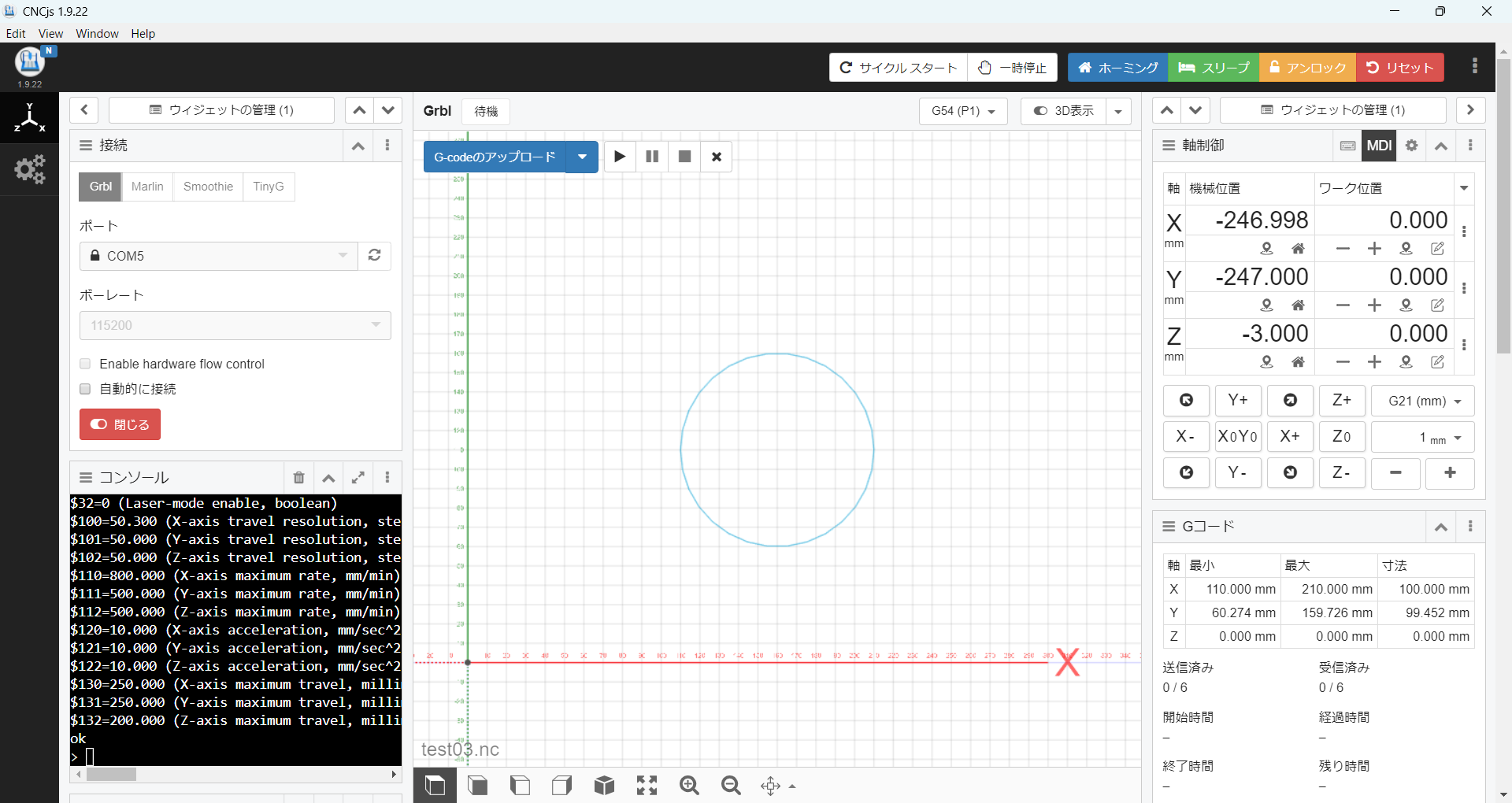The image size is (1512, 803).
Task: Click the home icon for X machine position
Action: pyautogui.click(x=1298, y=249)
